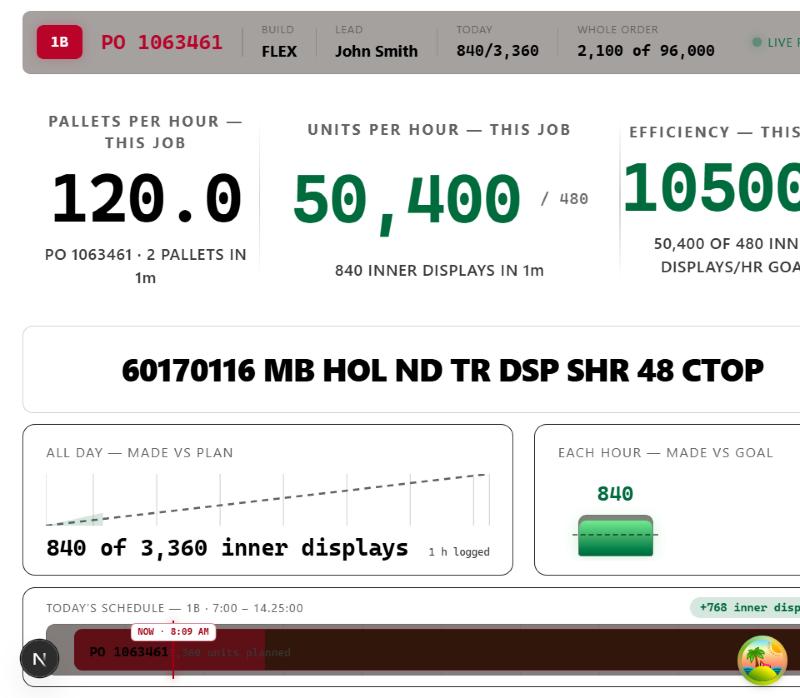Click the green LIVE status indicator
800x698 pixels.
[776, 42]
